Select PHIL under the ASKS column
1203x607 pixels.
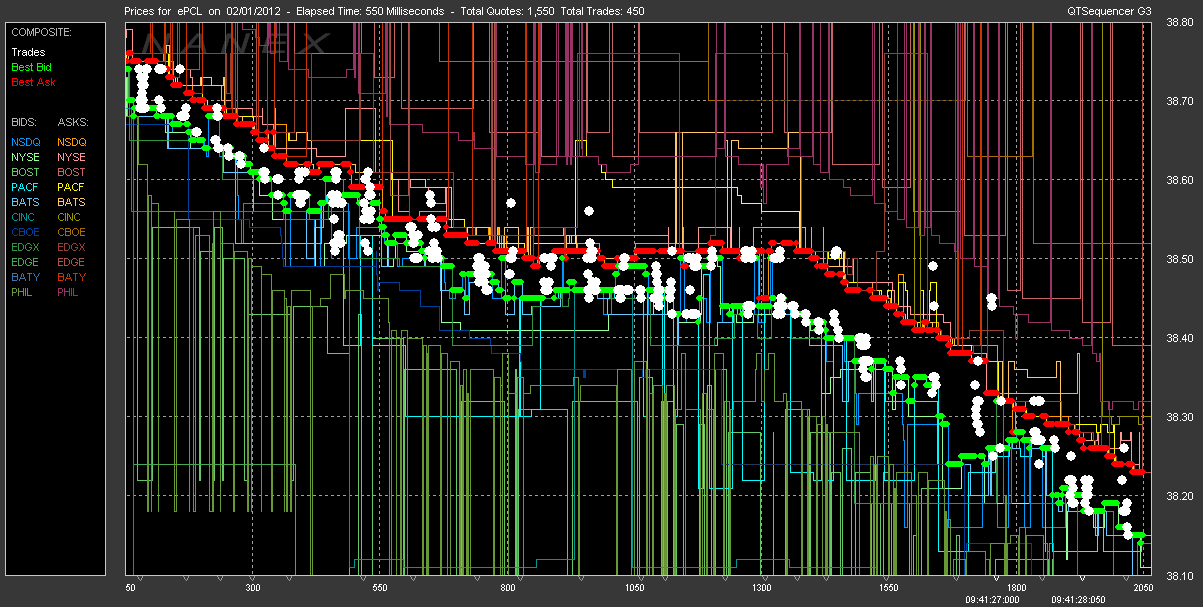coord(69,292)
